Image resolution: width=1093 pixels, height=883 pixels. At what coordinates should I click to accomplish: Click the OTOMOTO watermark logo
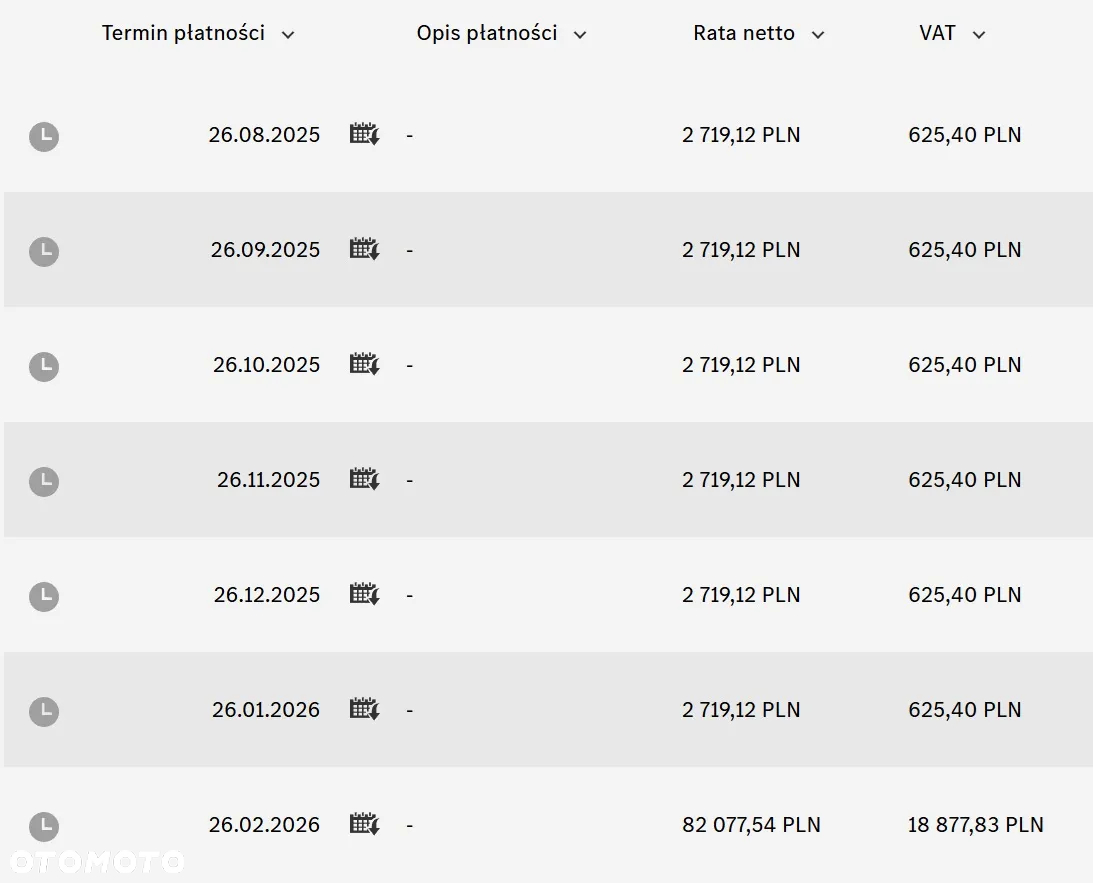(96, 862)
